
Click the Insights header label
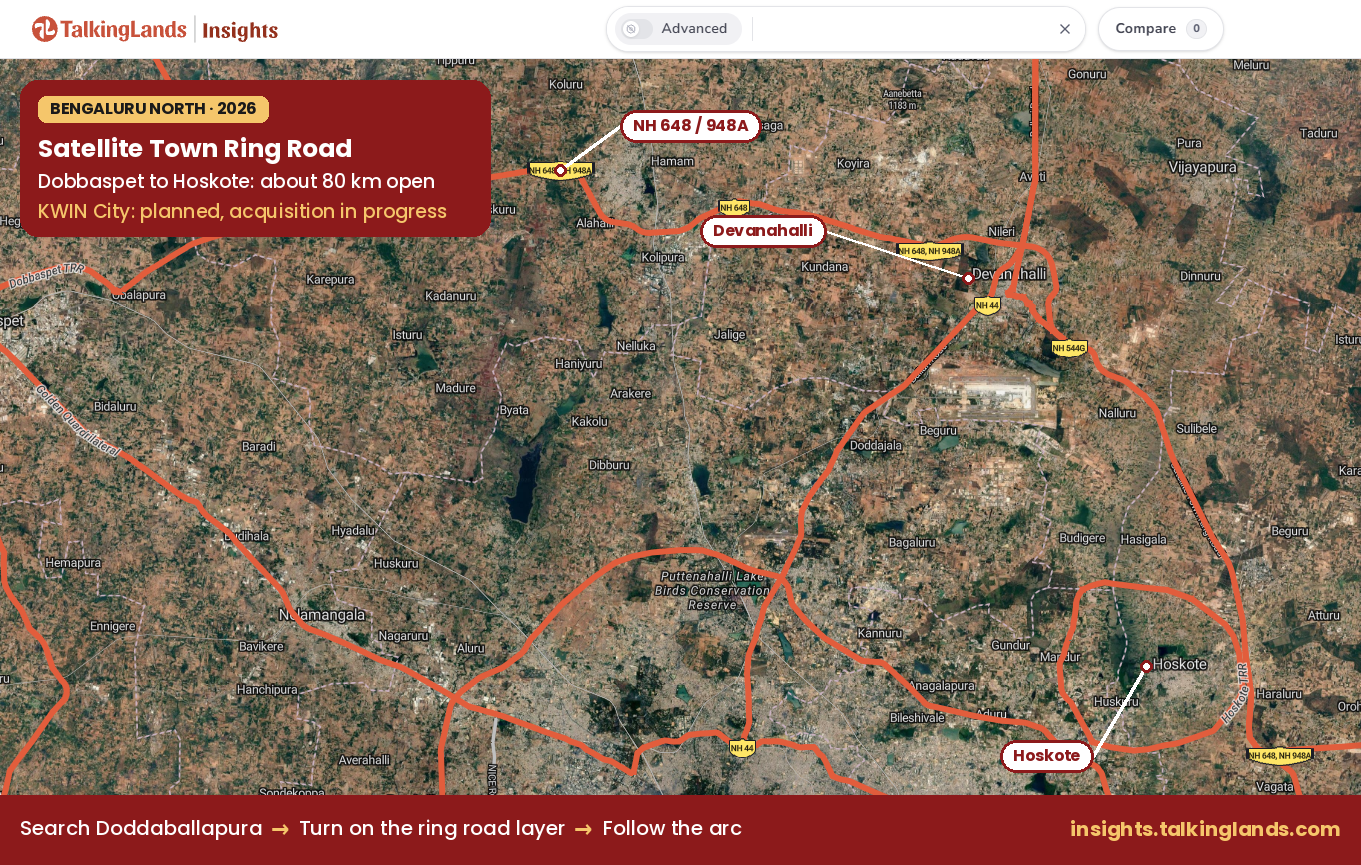240,30
